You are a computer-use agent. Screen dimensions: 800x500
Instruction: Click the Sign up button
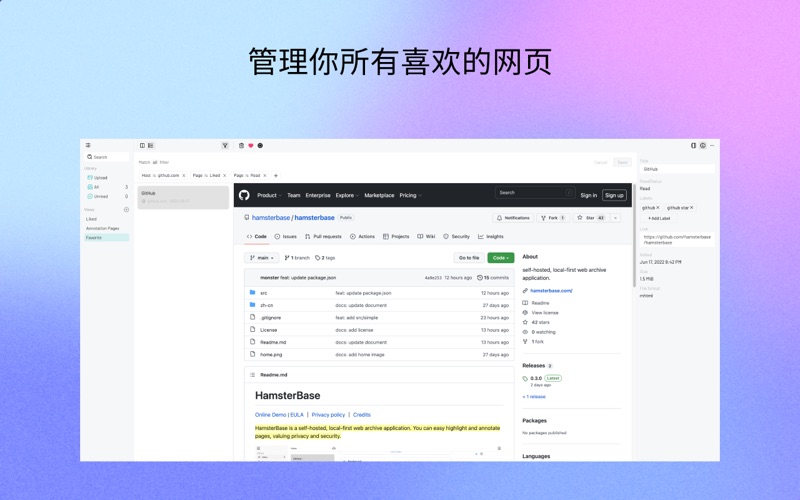point(614,195)
